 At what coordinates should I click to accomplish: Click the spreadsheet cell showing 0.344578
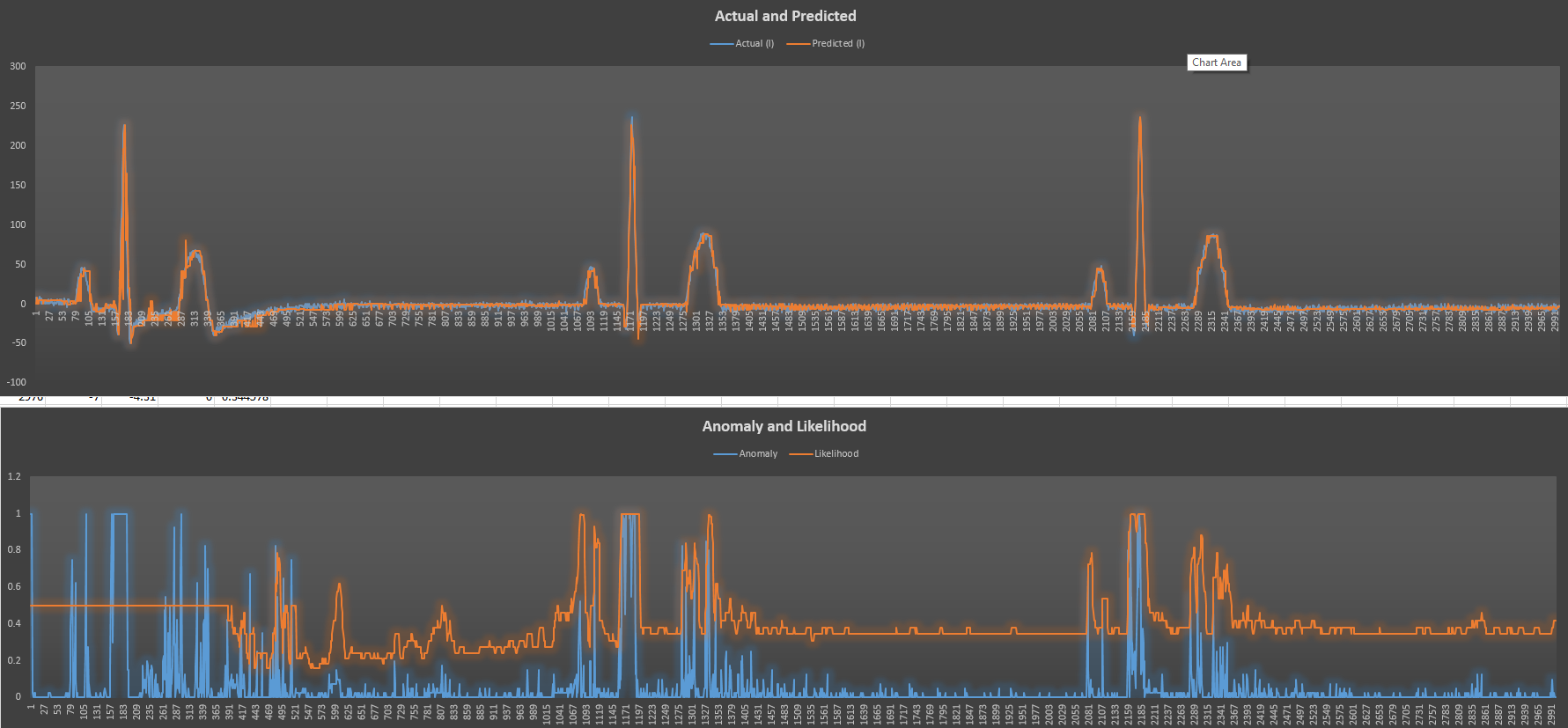[243, 399]
